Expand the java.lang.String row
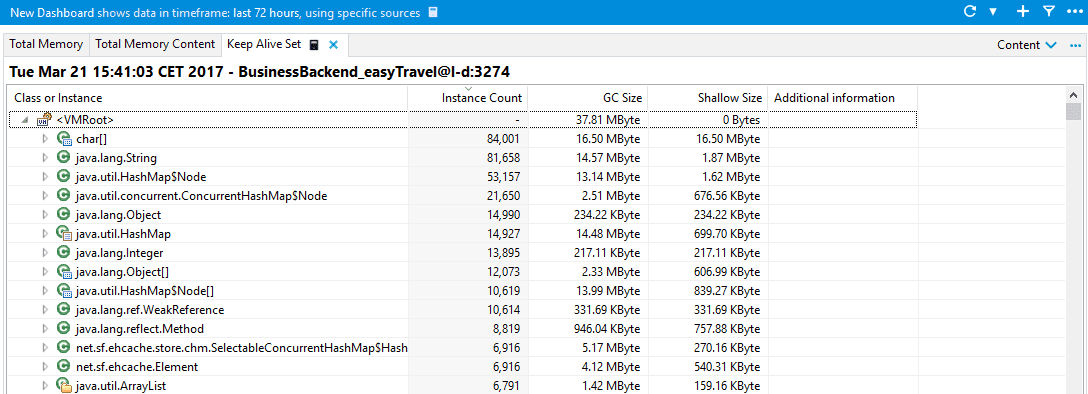1088x394 pixels. [45, 157]
